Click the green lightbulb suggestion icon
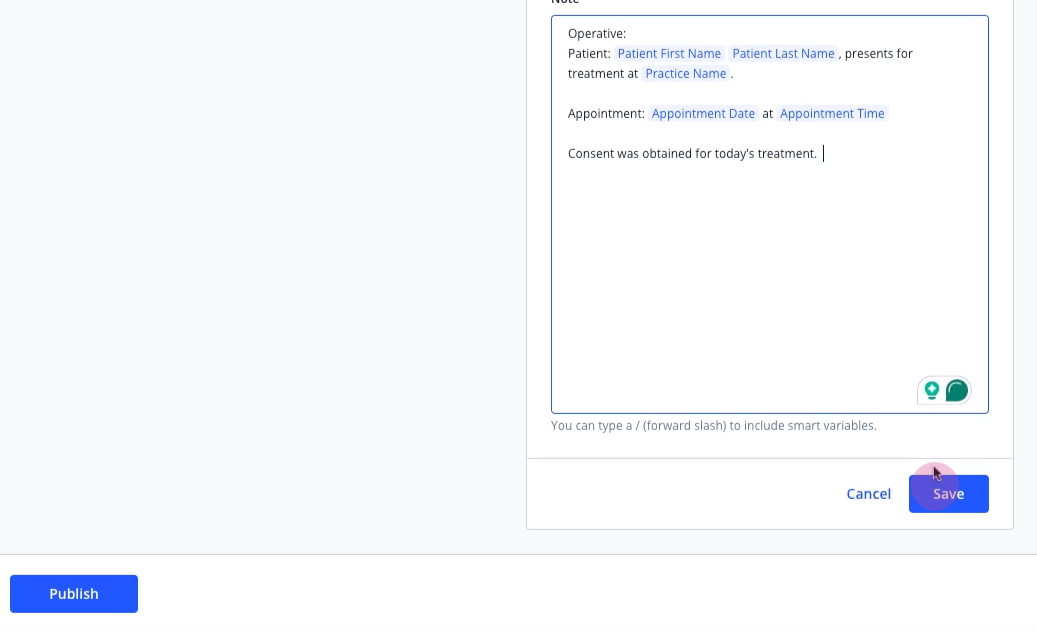The image size is (1037, 632). coord(932,390)
